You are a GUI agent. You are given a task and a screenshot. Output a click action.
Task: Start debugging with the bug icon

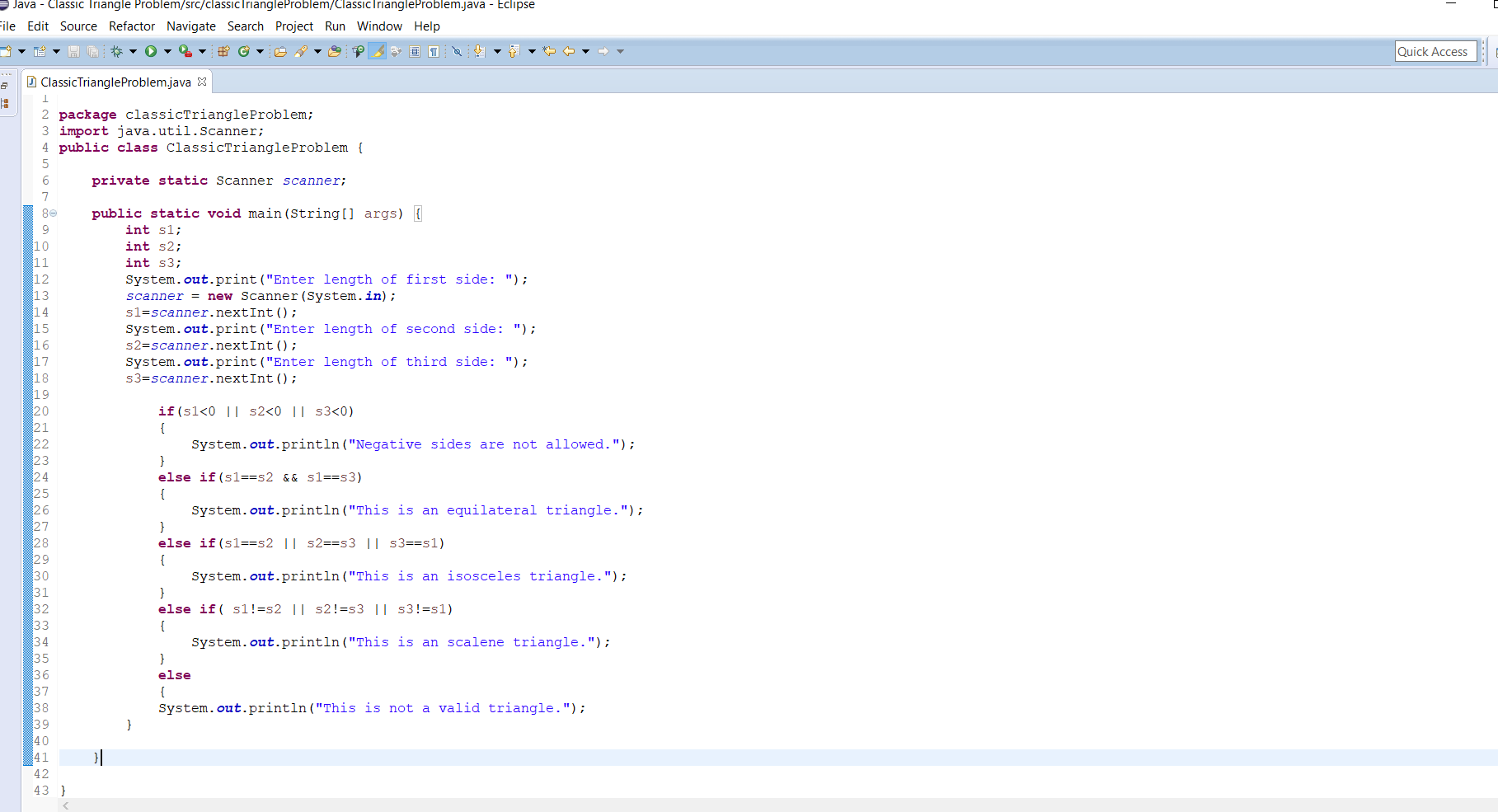pyautogui.click(x=117, y=51)
